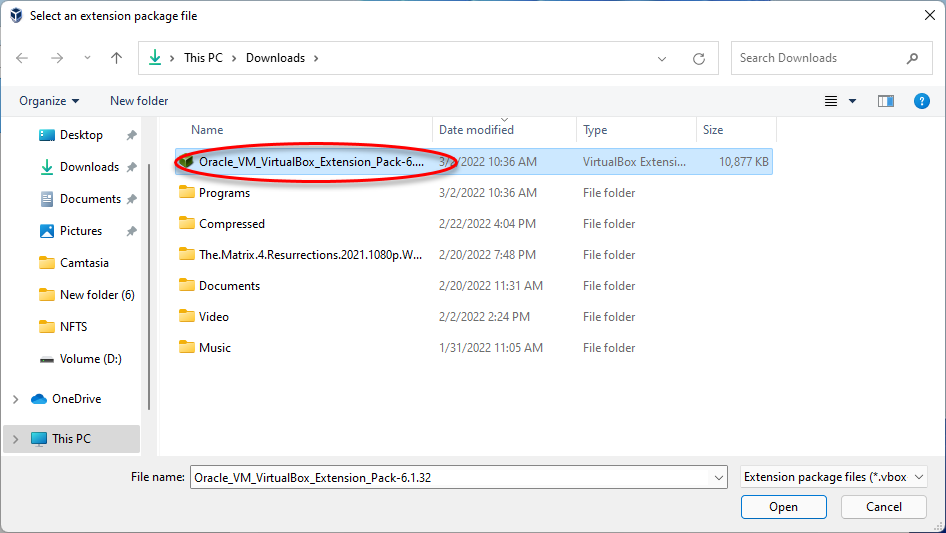
Task: Click the pin icon next to Documents
Action: pos(131,199)
